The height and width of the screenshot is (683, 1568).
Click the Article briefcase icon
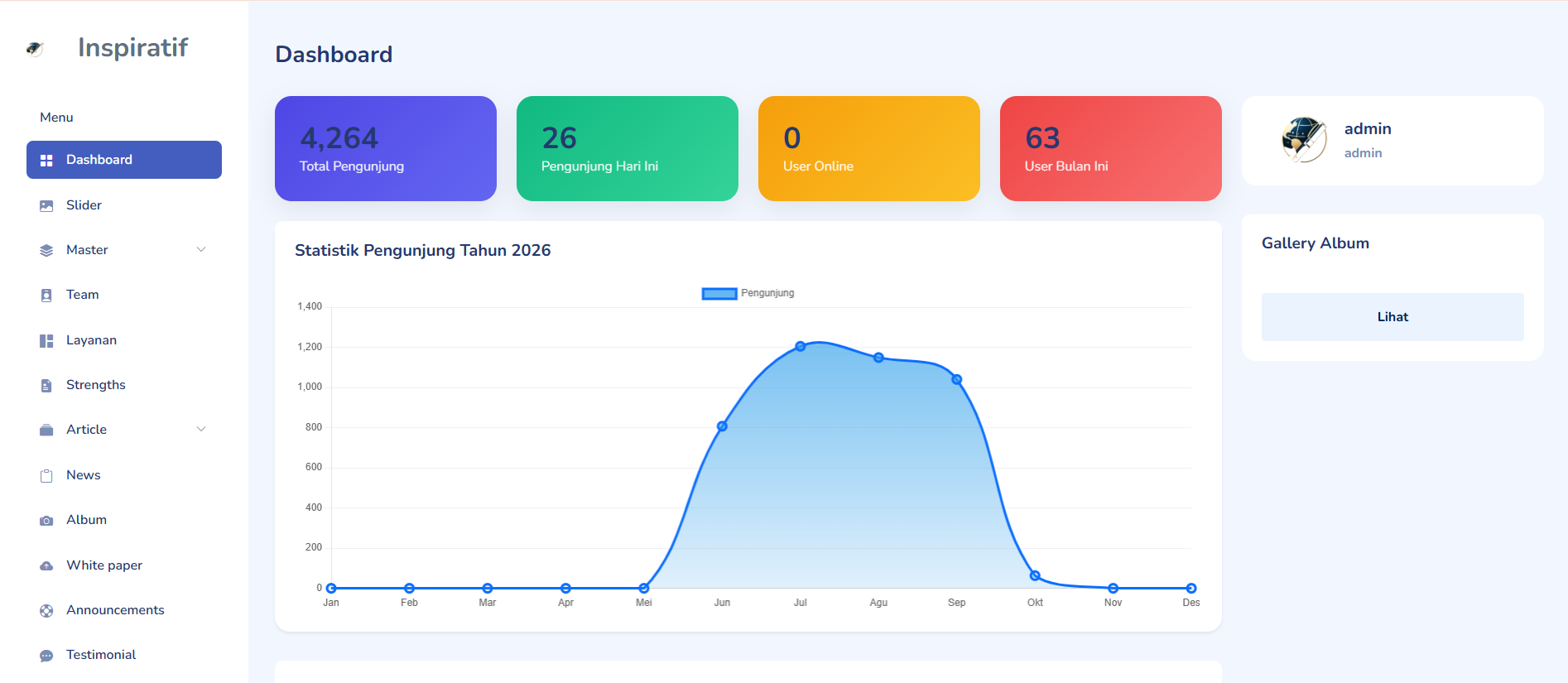[46, 430]
